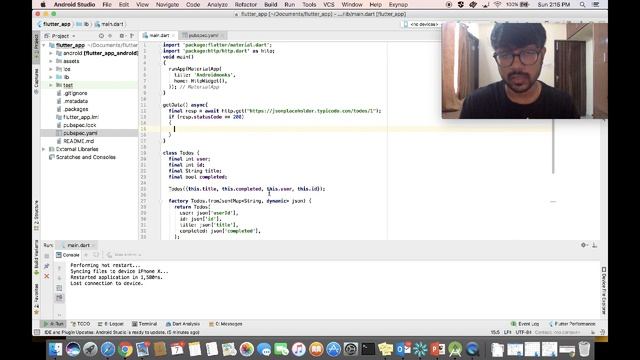Expand External Libraries node

(x=44, y=149)
